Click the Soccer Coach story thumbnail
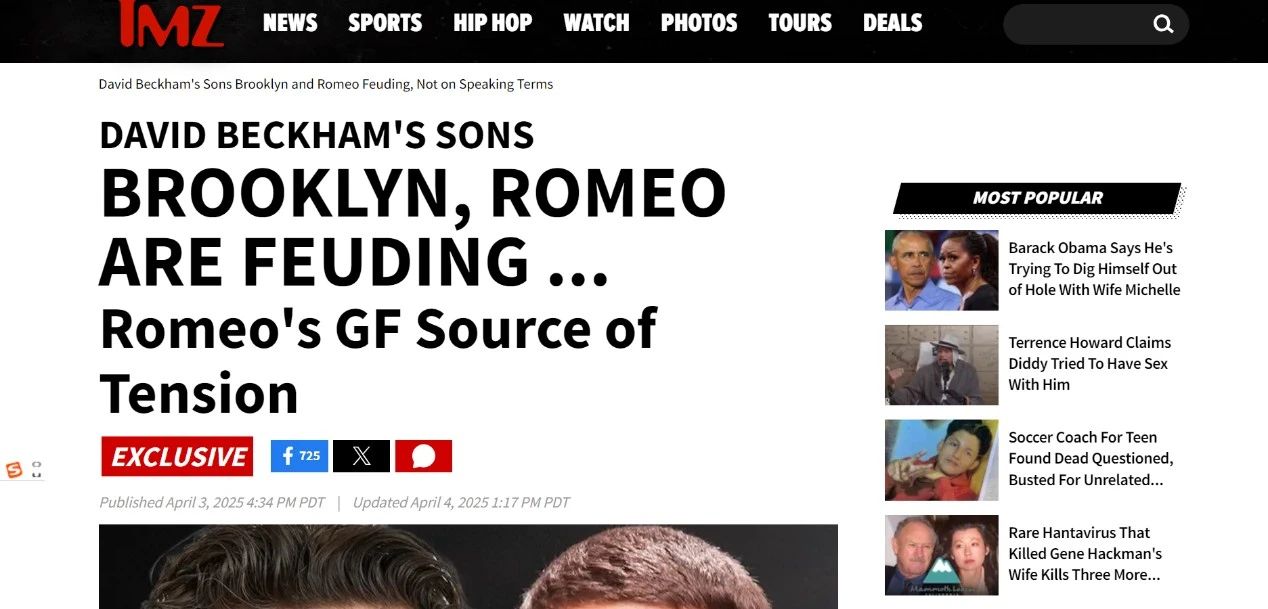1268x609 pixels. (941, 460)
